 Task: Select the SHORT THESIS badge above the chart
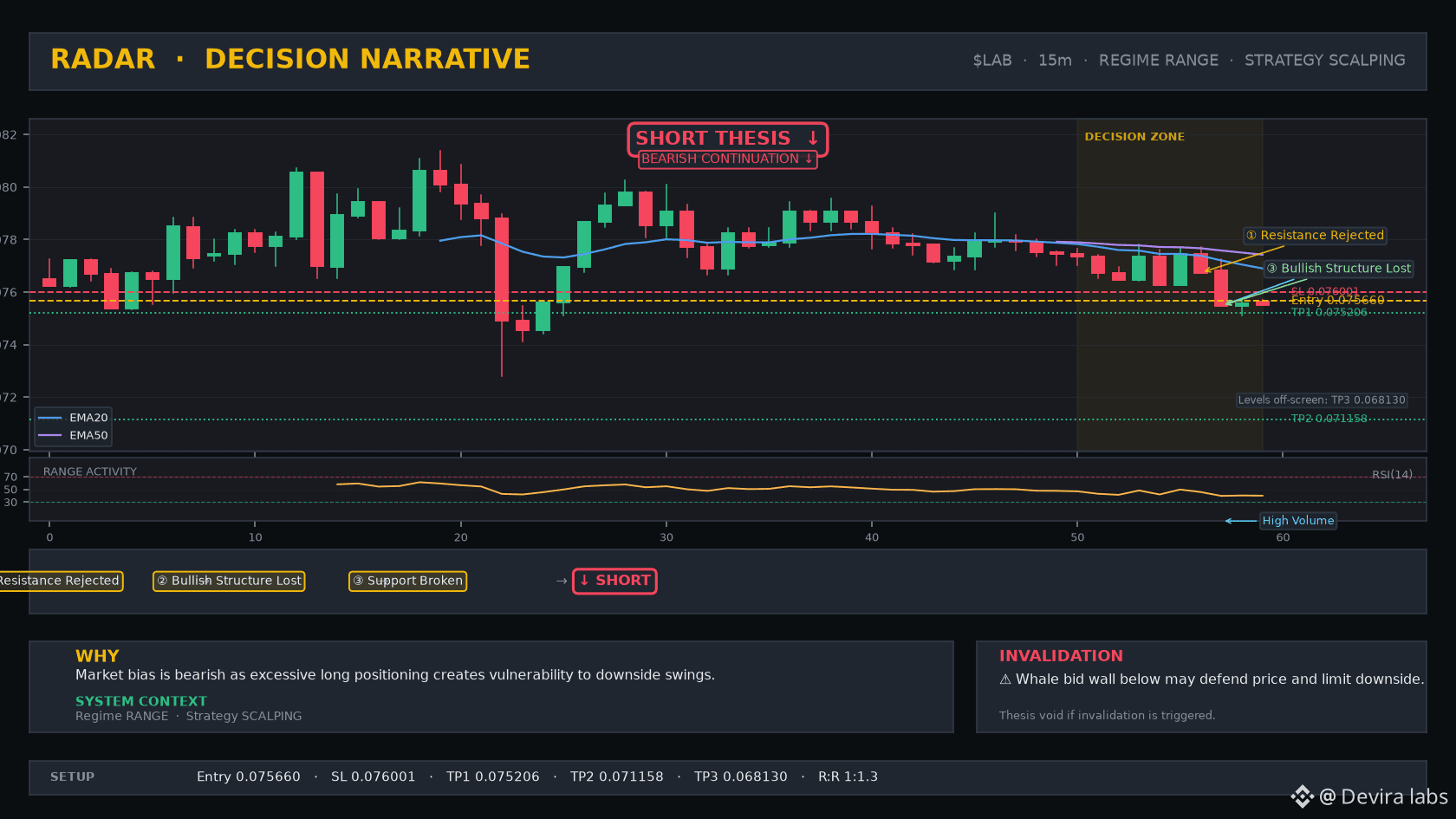click(x=727, y=139)
